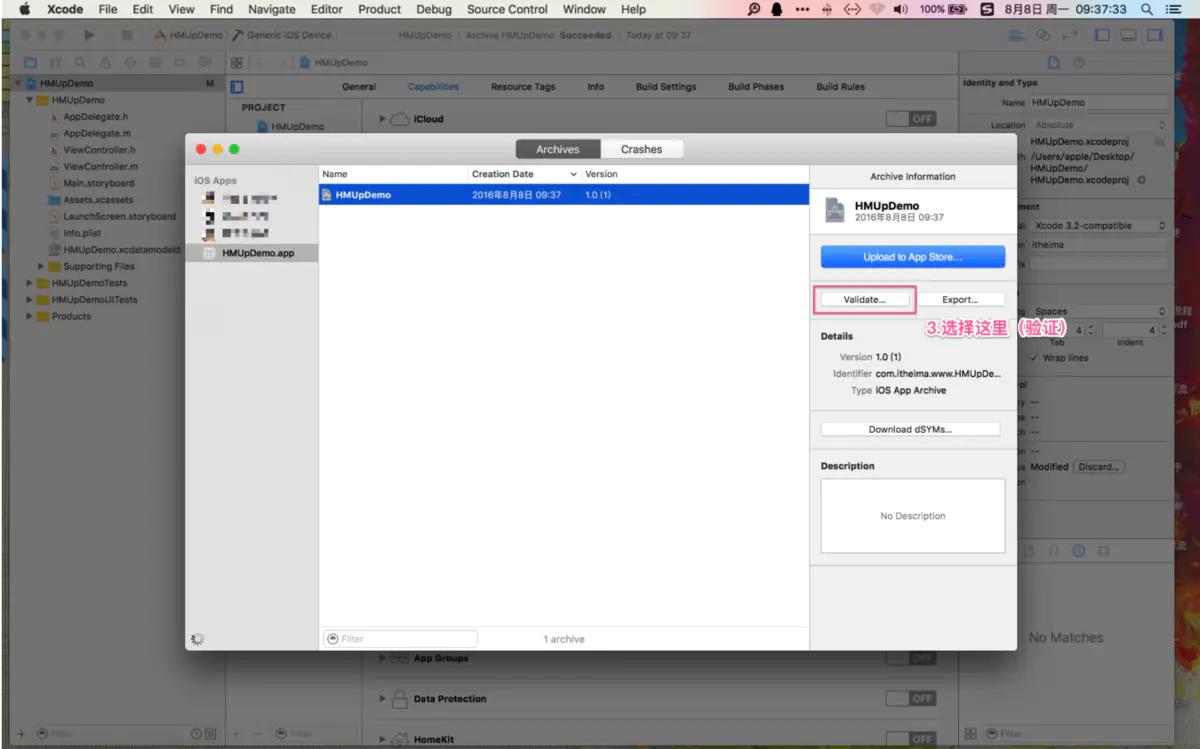1200x749 pixels.
Task: Select AppDelegate.m in project navigator
Action: coord(97,133)
